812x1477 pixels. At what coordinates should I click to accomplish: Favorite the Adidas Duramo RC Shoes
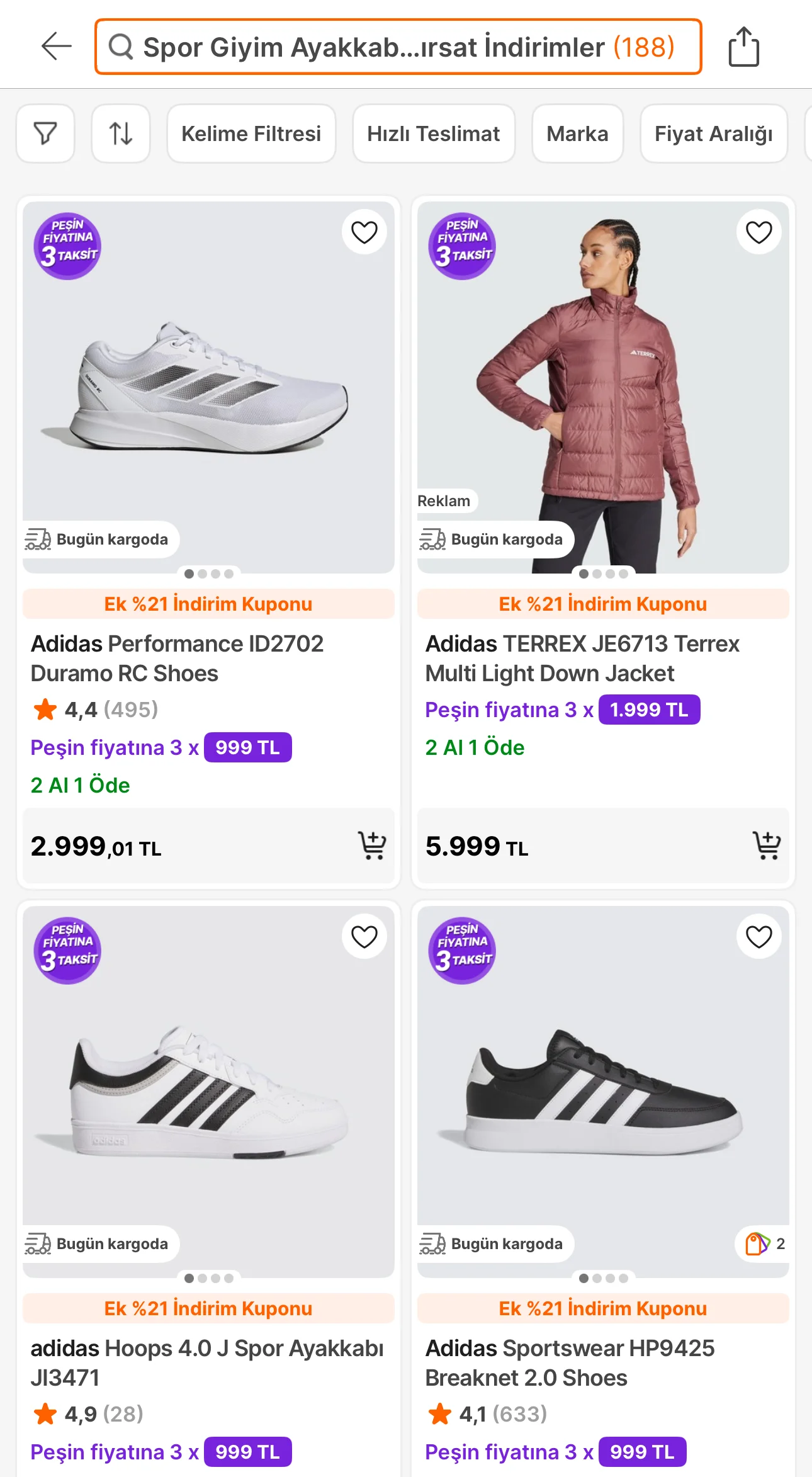[x=364, y=232]
